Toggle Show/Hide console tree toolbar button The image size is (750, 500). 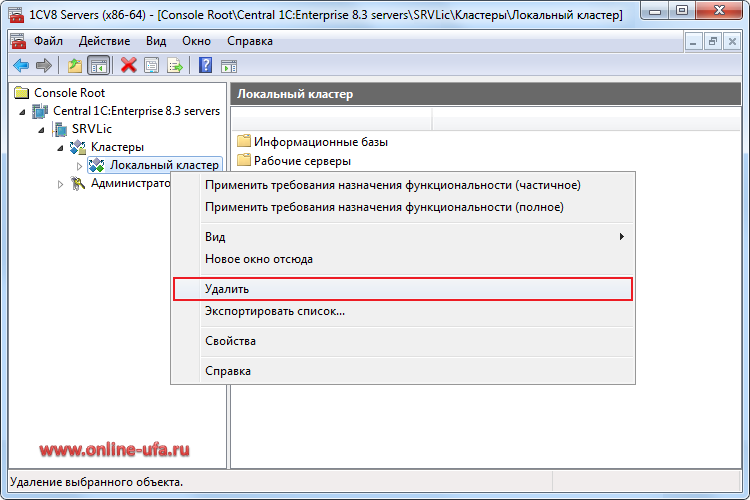click(x=99, y=66)
